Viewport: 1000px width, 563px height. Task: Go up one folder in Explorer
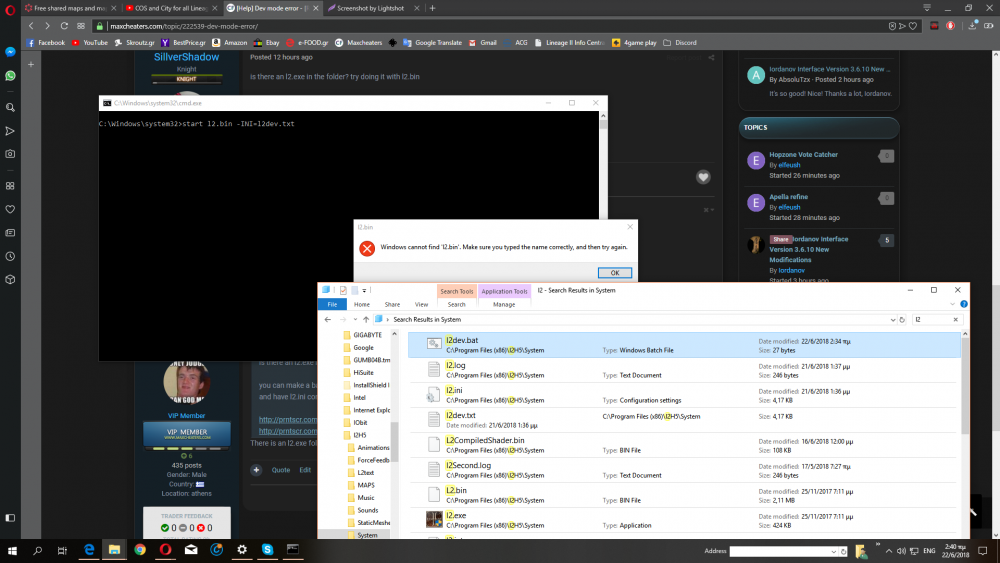[365, 319]
